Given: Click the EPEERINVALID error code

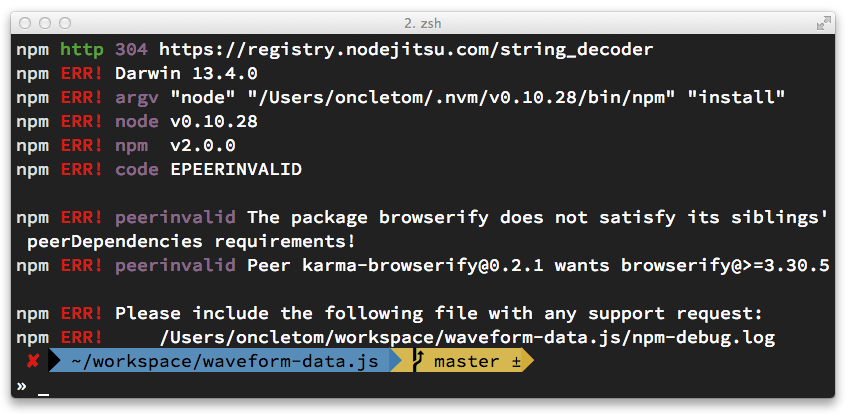Looking at the screenshot, I should click(x=236, y=170).
